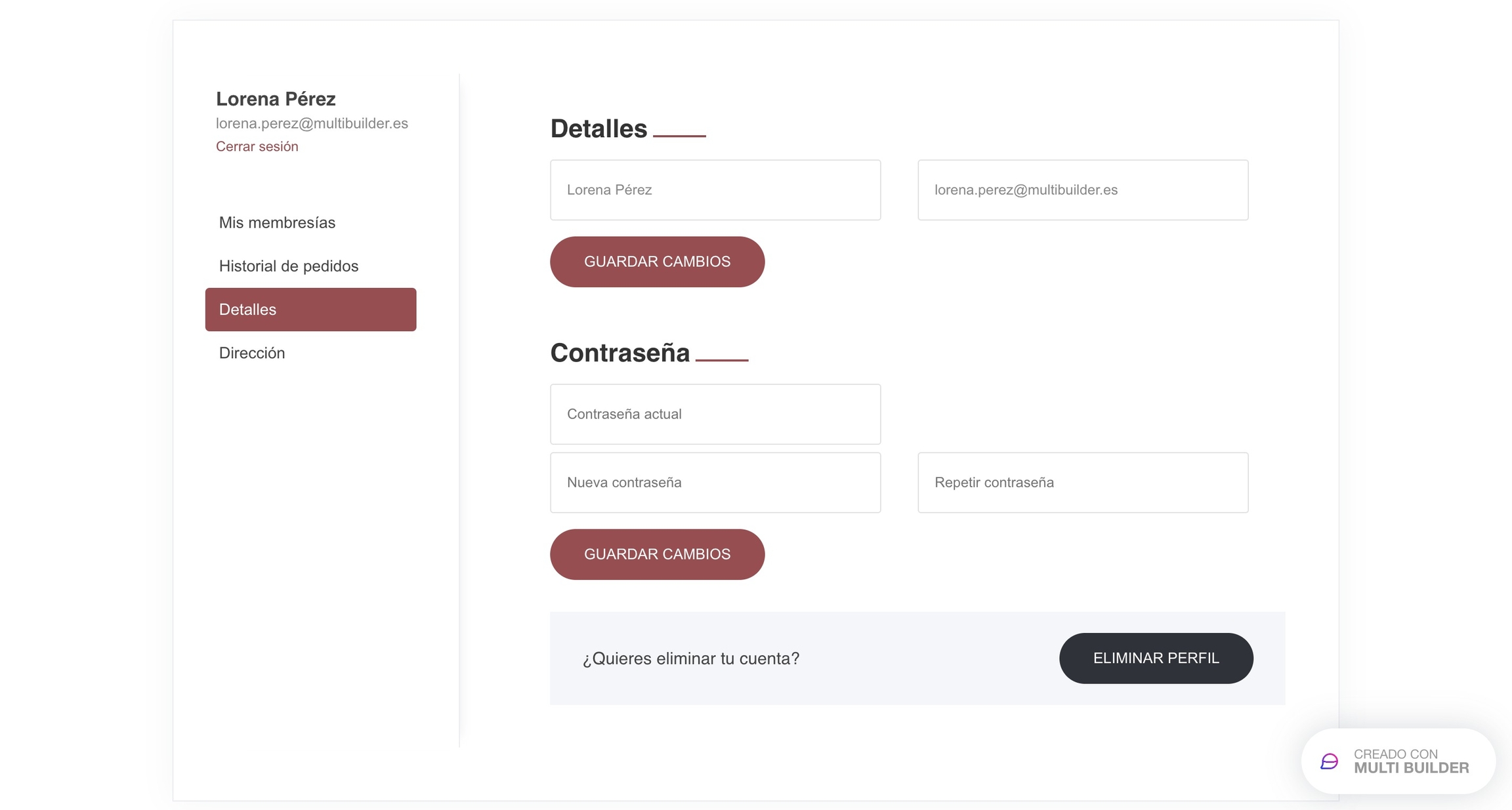The height and width of the screenshot is (810, 1512).
Task: Focus the Lorena Pérez name input field
Action: (715, 190)
